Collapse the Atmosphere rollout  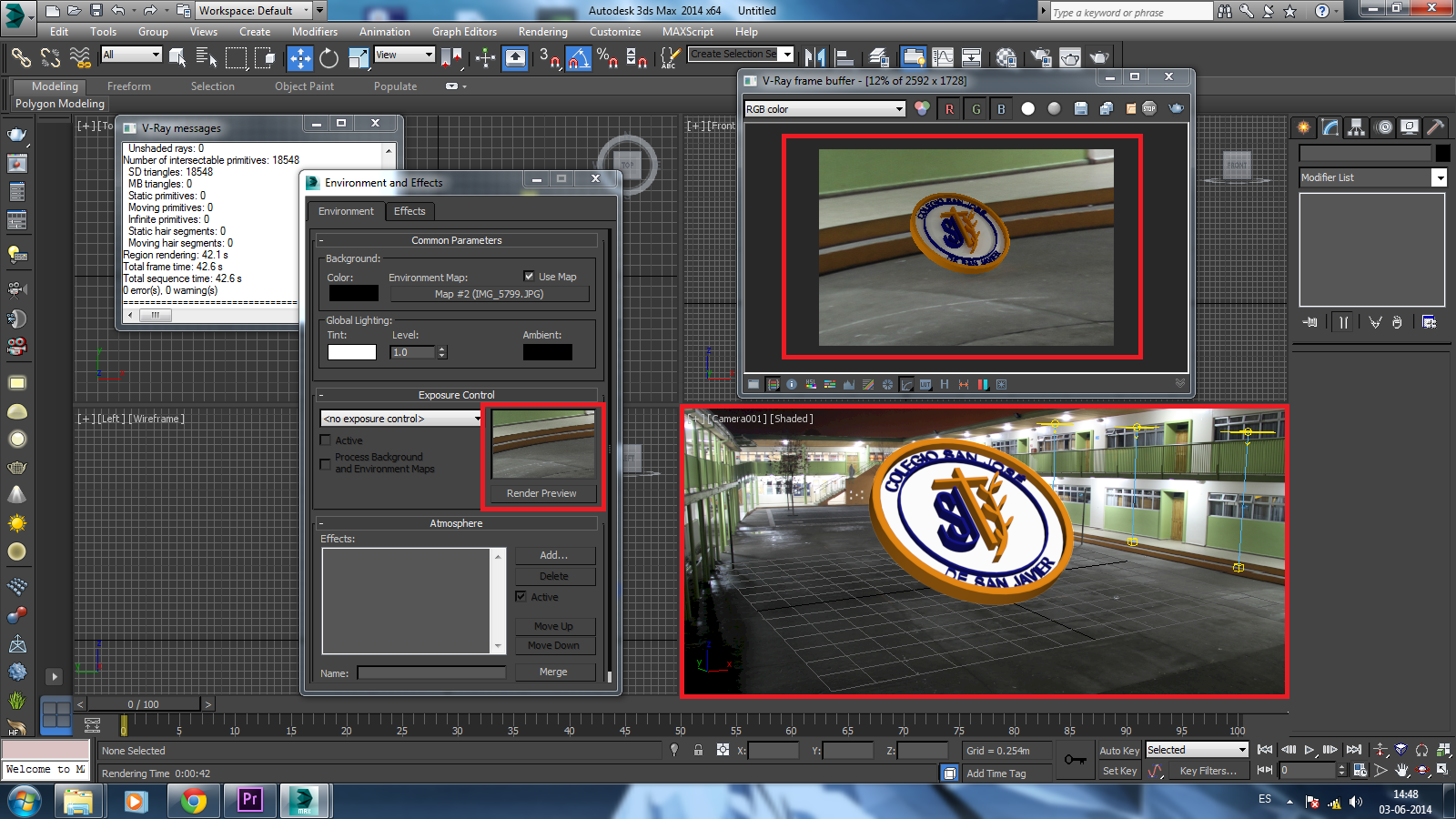click(x=457, y=523)
